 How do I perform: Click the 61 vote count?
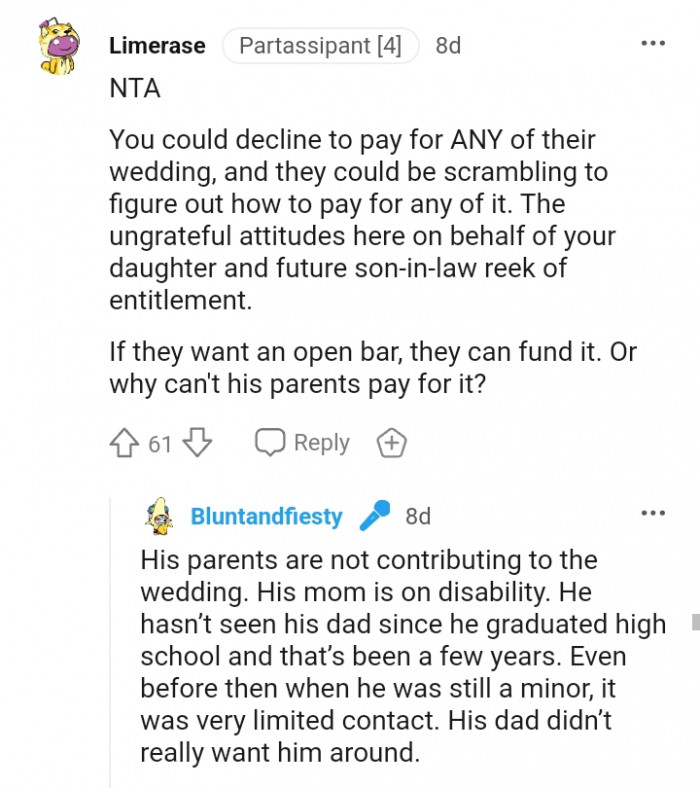(x=160, y=443)
